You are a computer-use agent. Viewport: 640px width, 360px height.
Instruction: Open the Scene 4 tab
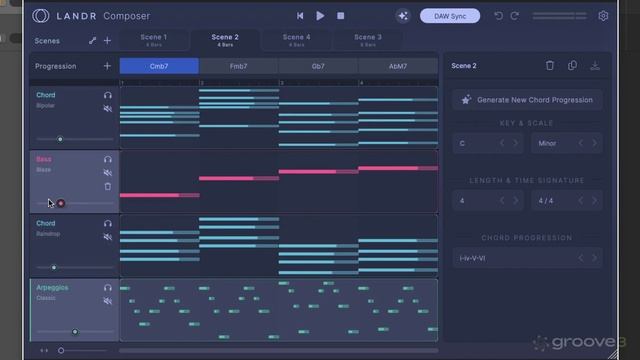tap(296, 40)
